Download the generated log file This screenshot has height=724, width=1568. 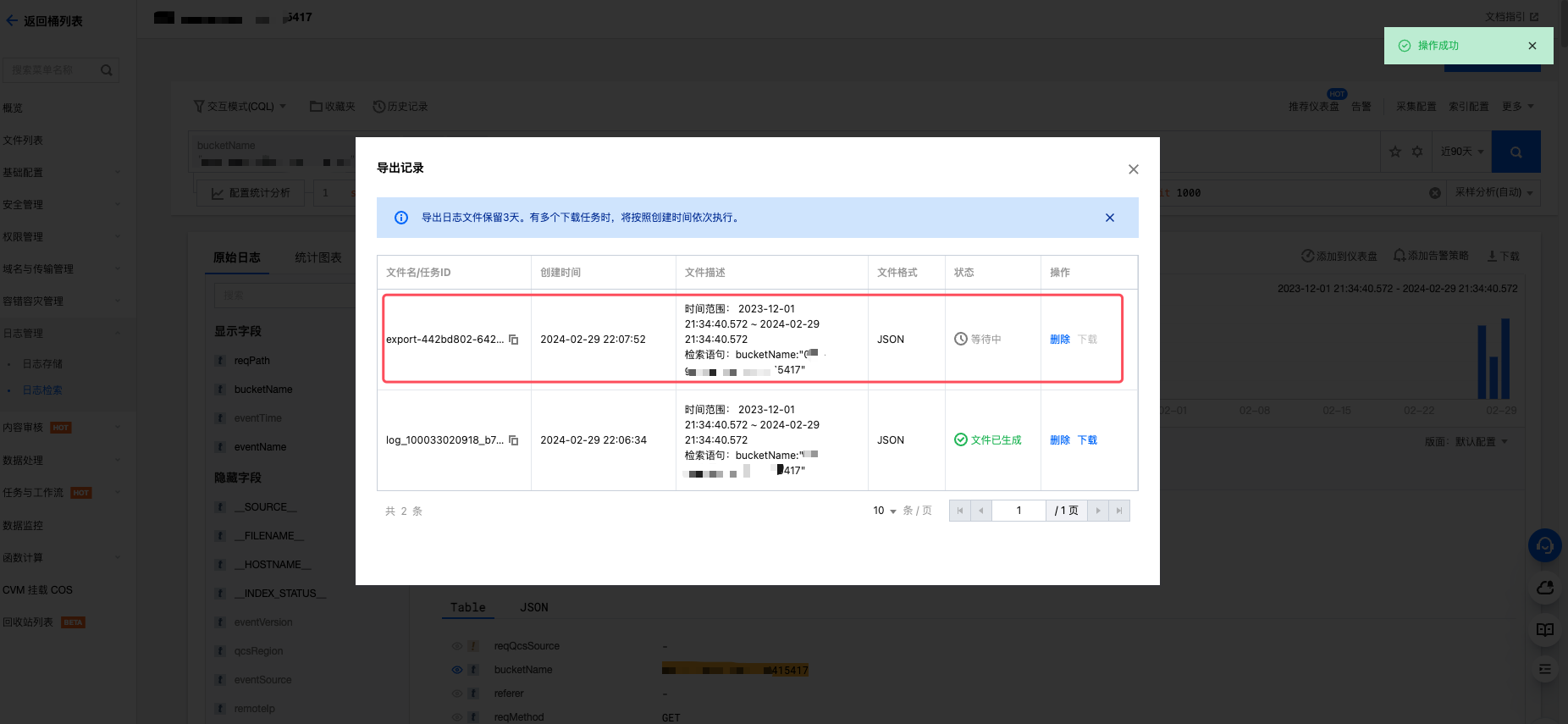coord(1087,440)
